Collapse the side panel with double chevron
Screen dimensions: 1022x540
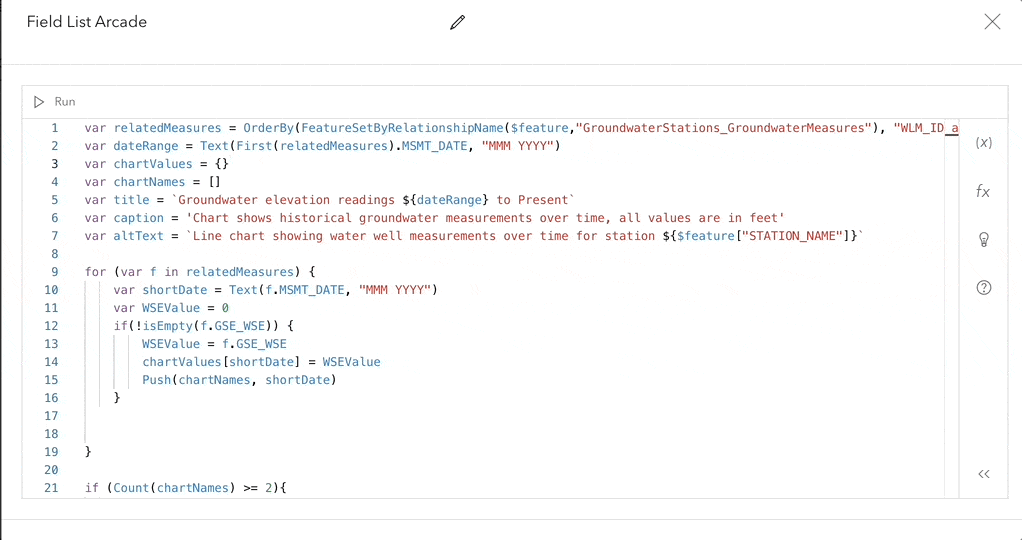click(984, 474)
